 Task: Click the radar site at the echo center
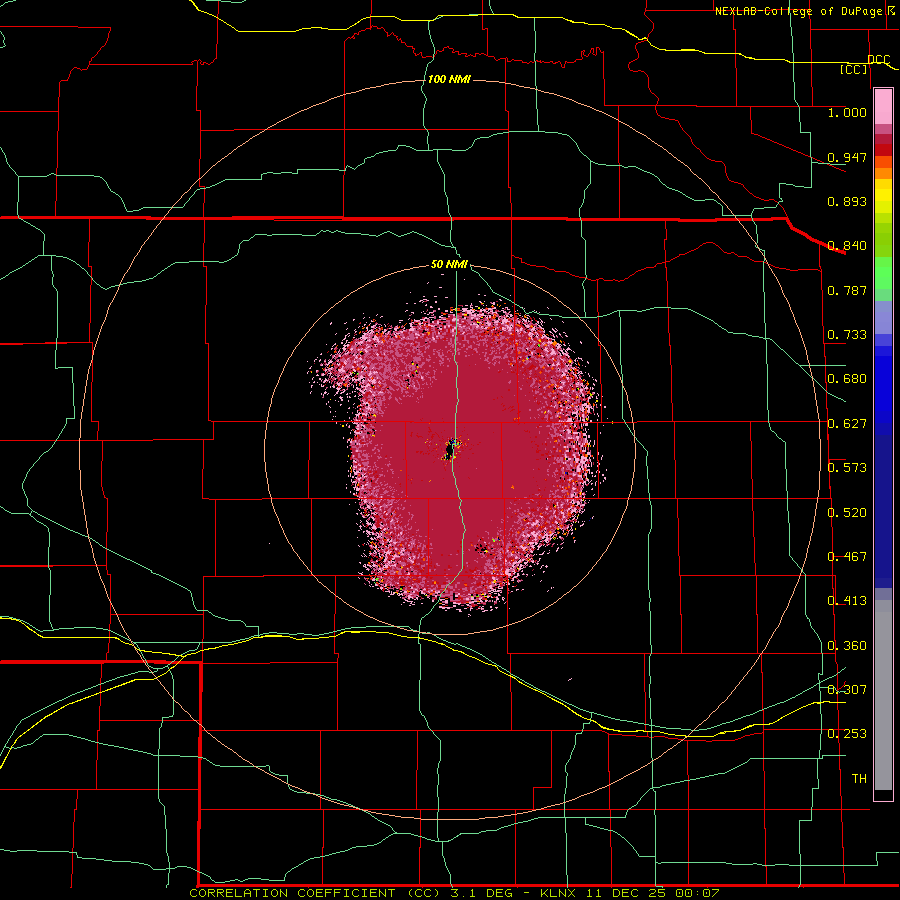(451, 449)
